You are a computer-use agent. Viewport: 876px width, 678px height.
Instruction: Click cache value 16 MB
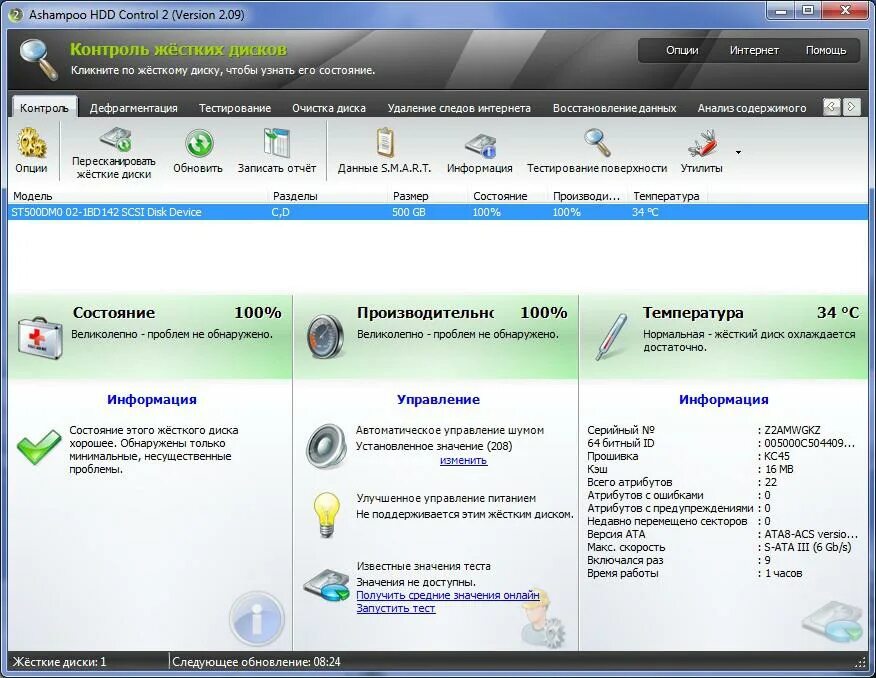[x=779, y=469]
